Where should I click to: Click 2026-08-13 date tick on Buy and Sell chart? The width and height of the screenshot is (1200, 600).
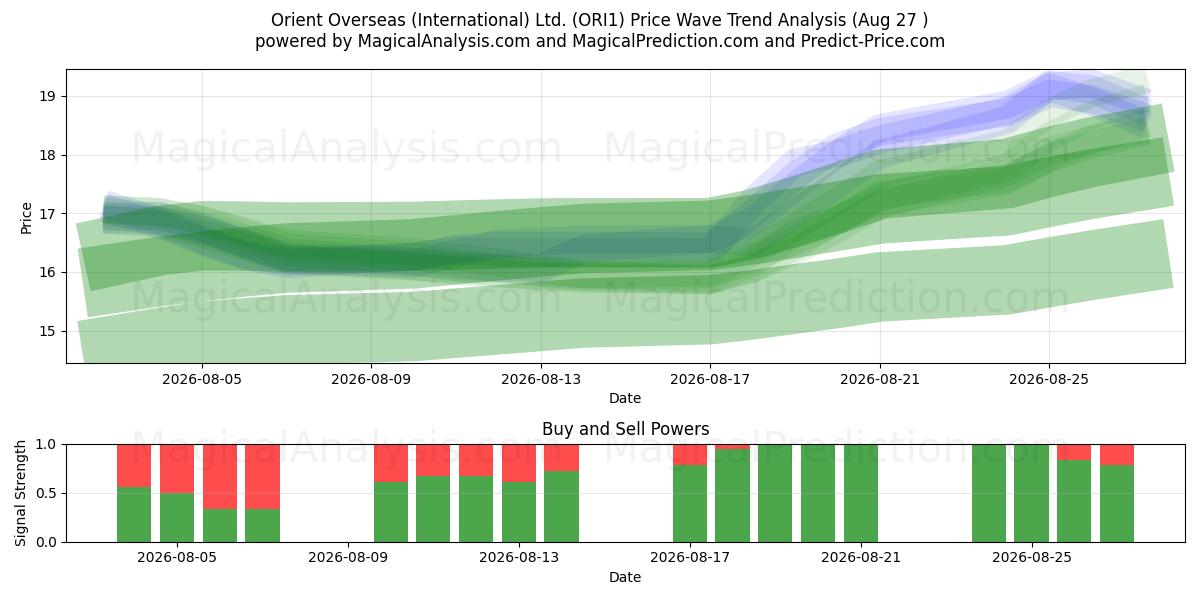pyautogui.click(x=519, y=558)
